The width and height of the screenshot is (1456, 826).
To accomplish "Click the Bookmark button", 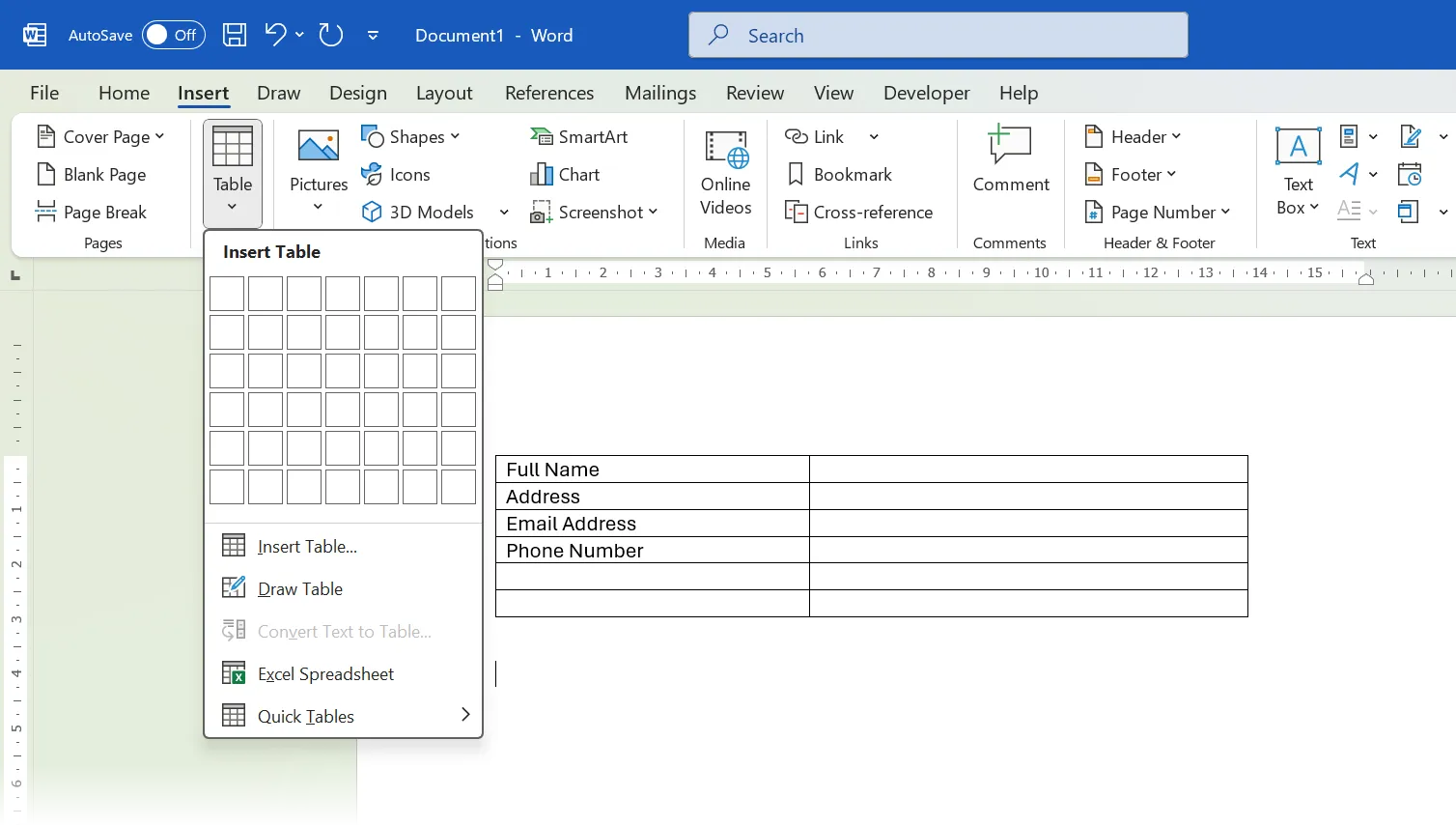I will pos(839,175).
